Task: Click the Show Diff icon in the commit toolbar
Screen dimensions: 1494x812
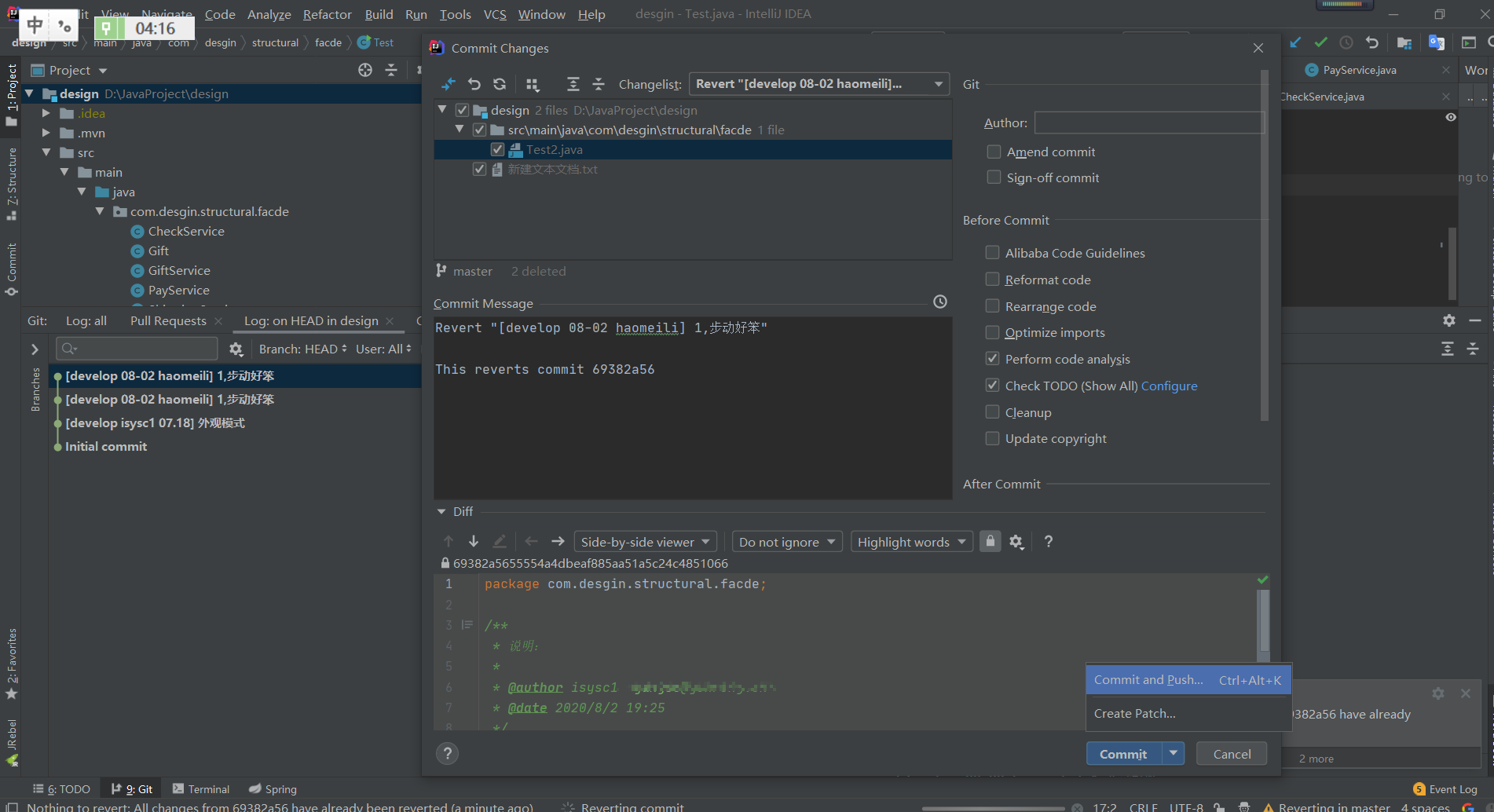Action: tap(449, 84)
